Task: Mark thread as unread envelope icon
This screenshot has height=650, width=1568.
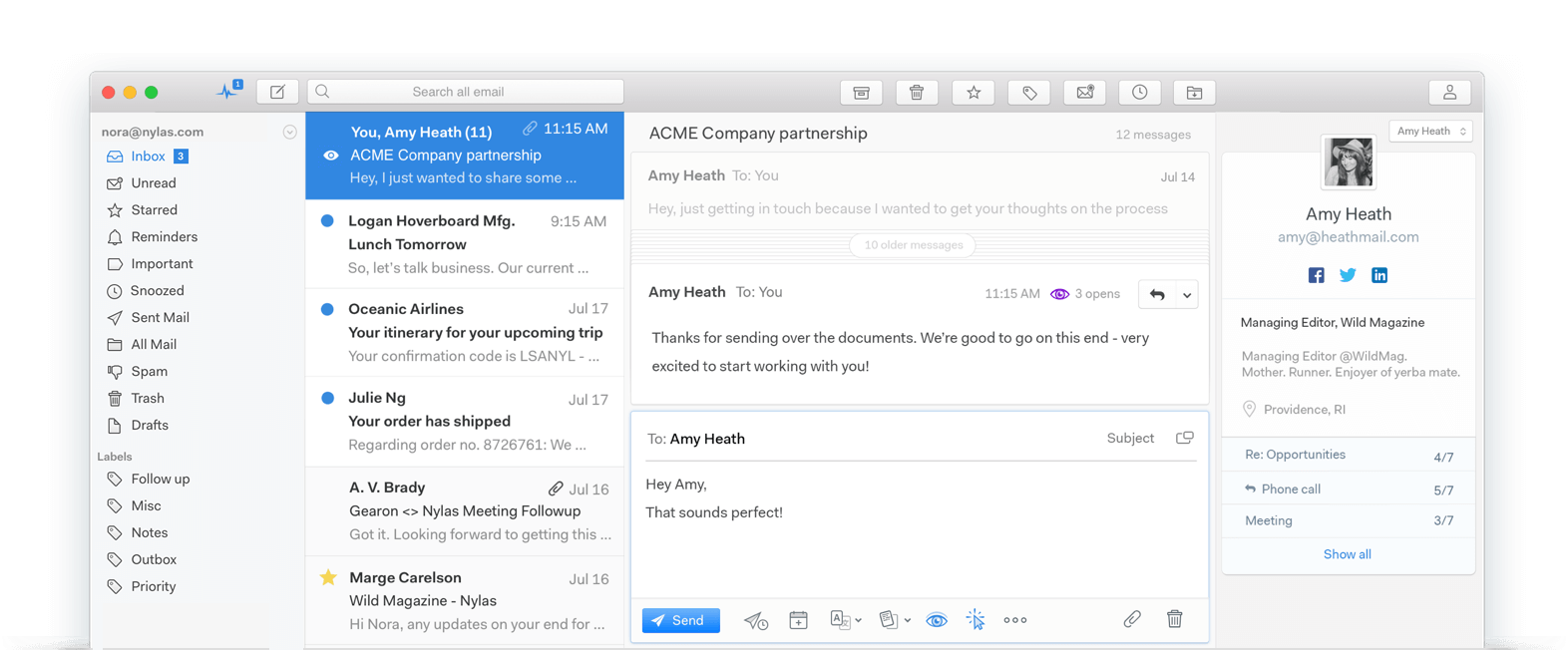Action: pos(1085,93)
